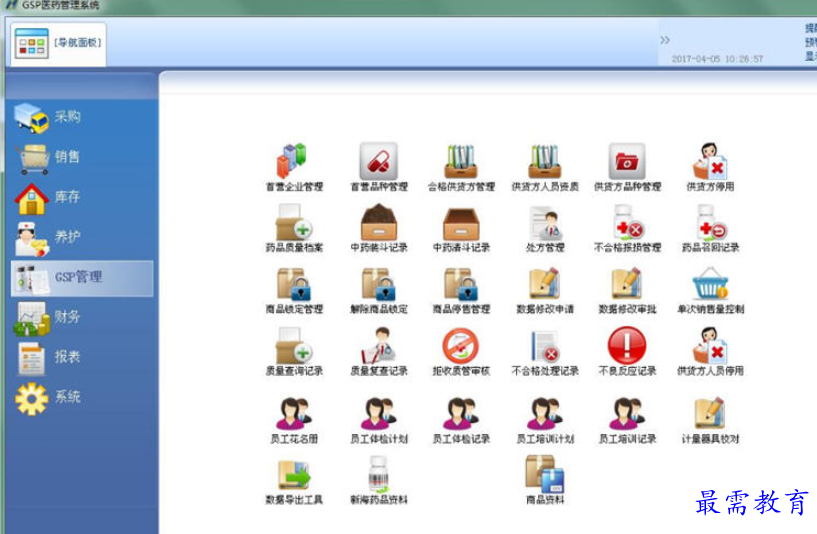Screen dimensions: 817x534
Task: Open 药品召回记录 icon
Action: (710, 222)
